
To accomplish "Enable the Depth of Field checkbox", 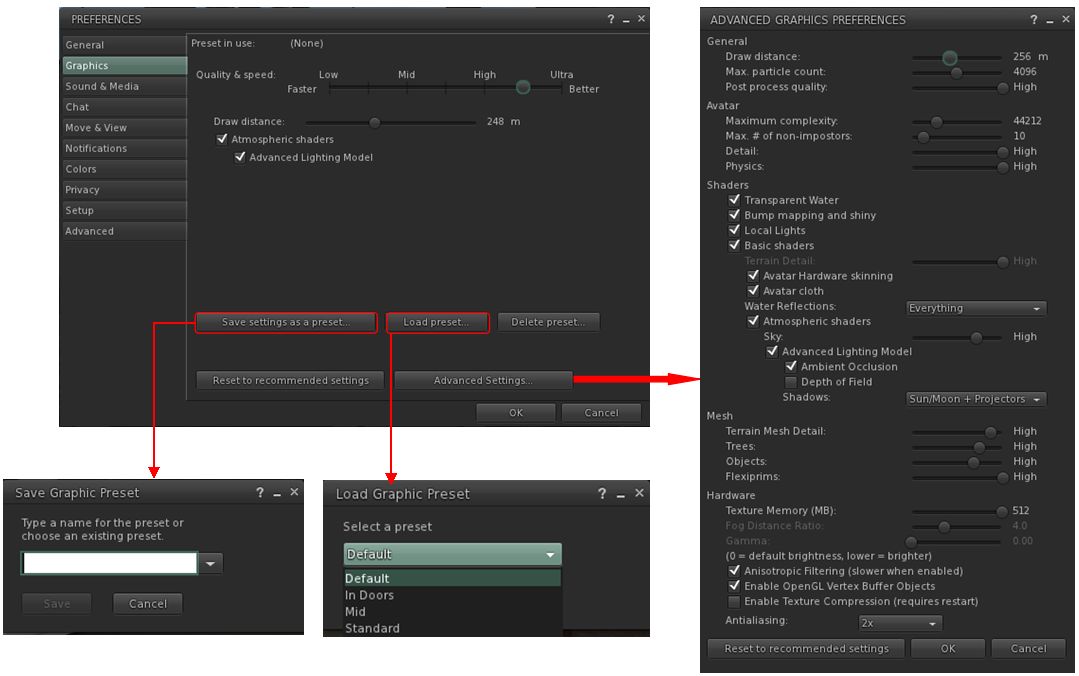I will (x=791, y=382).
